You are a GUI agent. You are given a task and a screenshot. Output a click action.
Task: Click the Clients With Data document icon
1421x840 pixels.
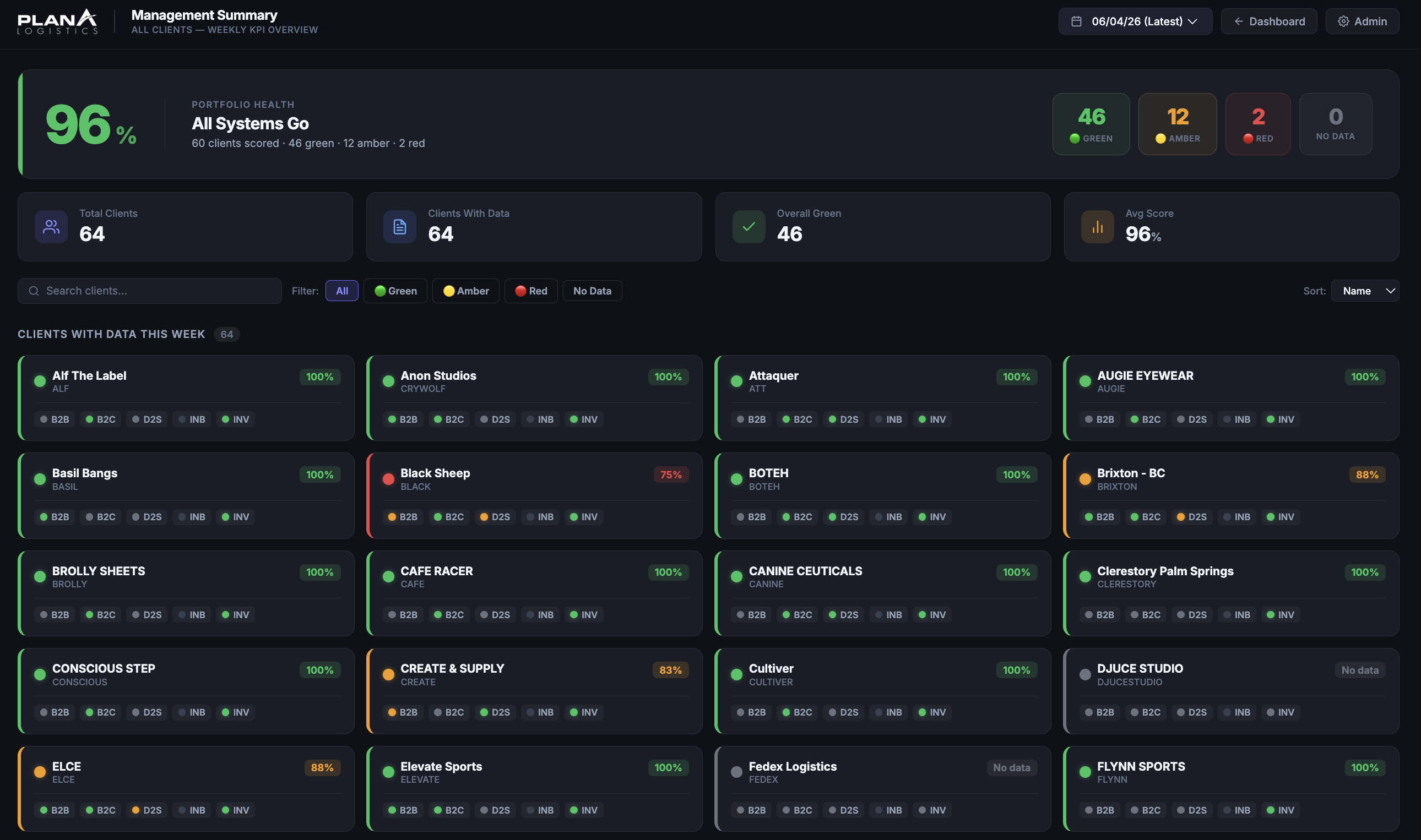click(x=400, y=227)
